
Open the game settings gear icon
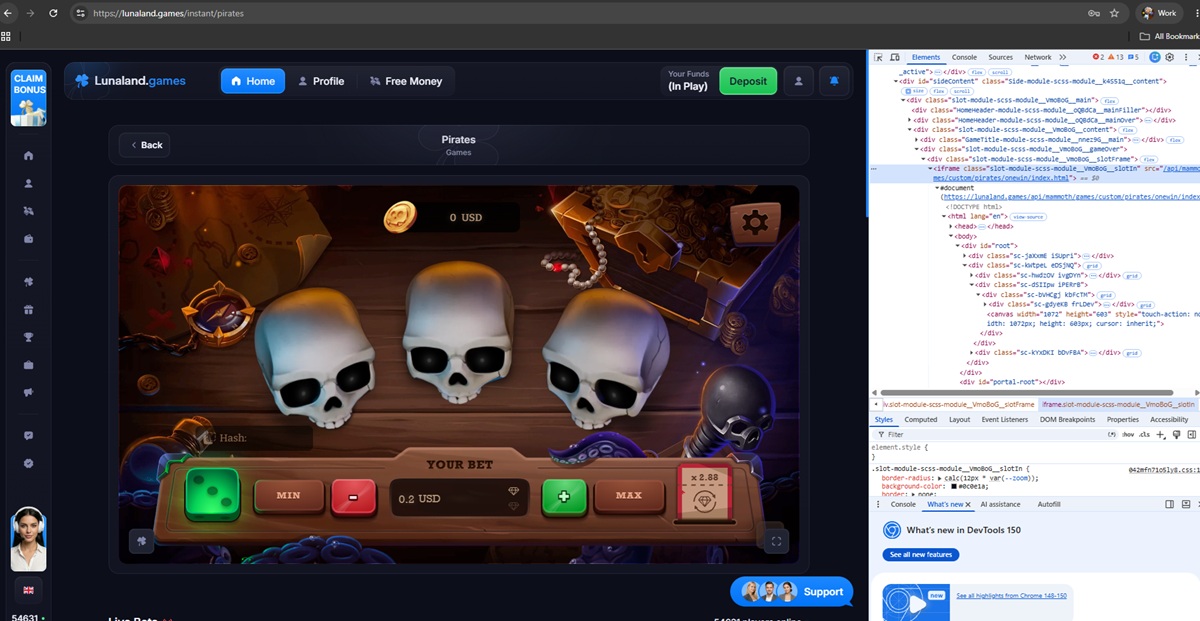(755, 222)
